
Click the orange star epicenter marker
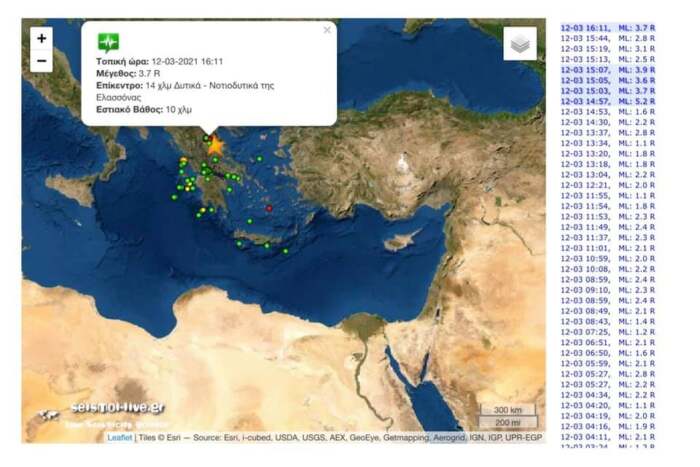tap(214, 145)
